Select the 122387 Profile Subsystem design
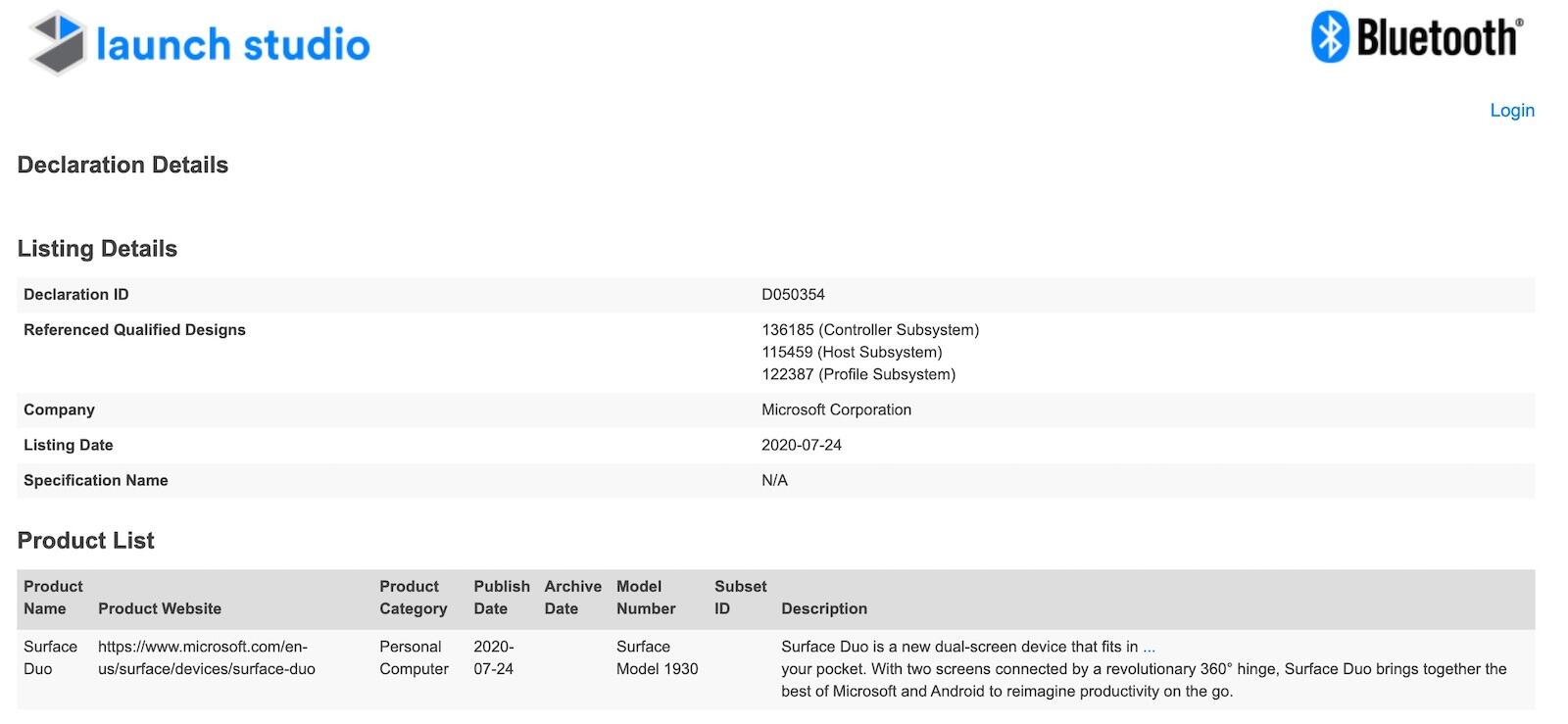 [x=857, y=374]
